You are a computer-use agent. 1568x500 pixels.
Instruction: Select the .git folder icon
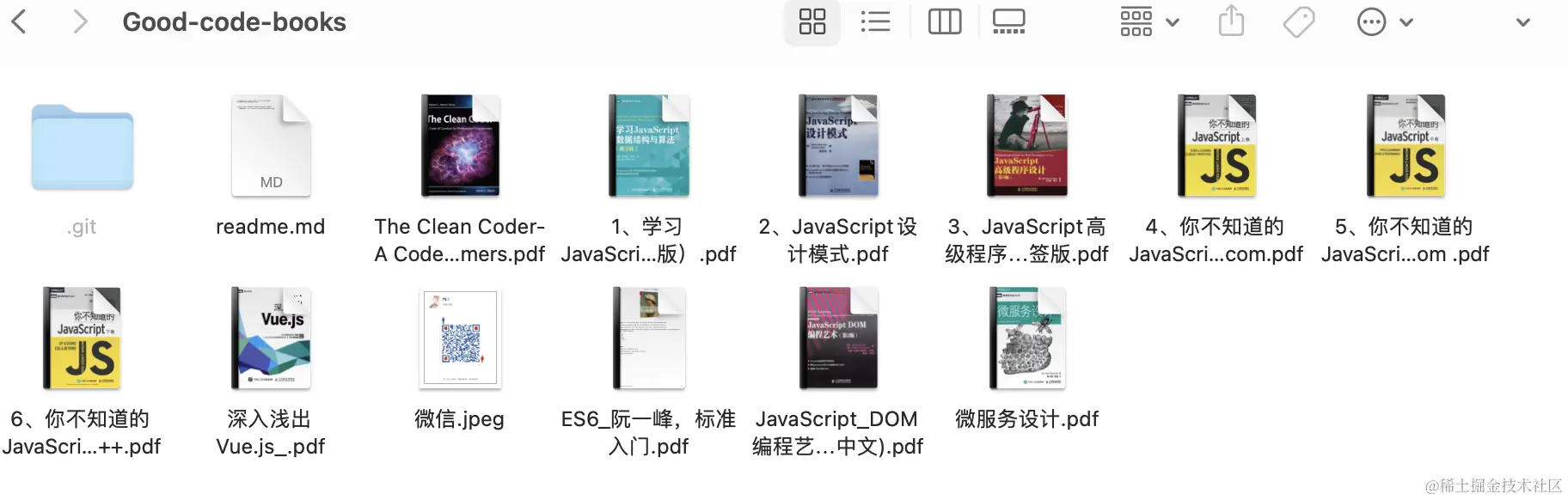(83, 147)
